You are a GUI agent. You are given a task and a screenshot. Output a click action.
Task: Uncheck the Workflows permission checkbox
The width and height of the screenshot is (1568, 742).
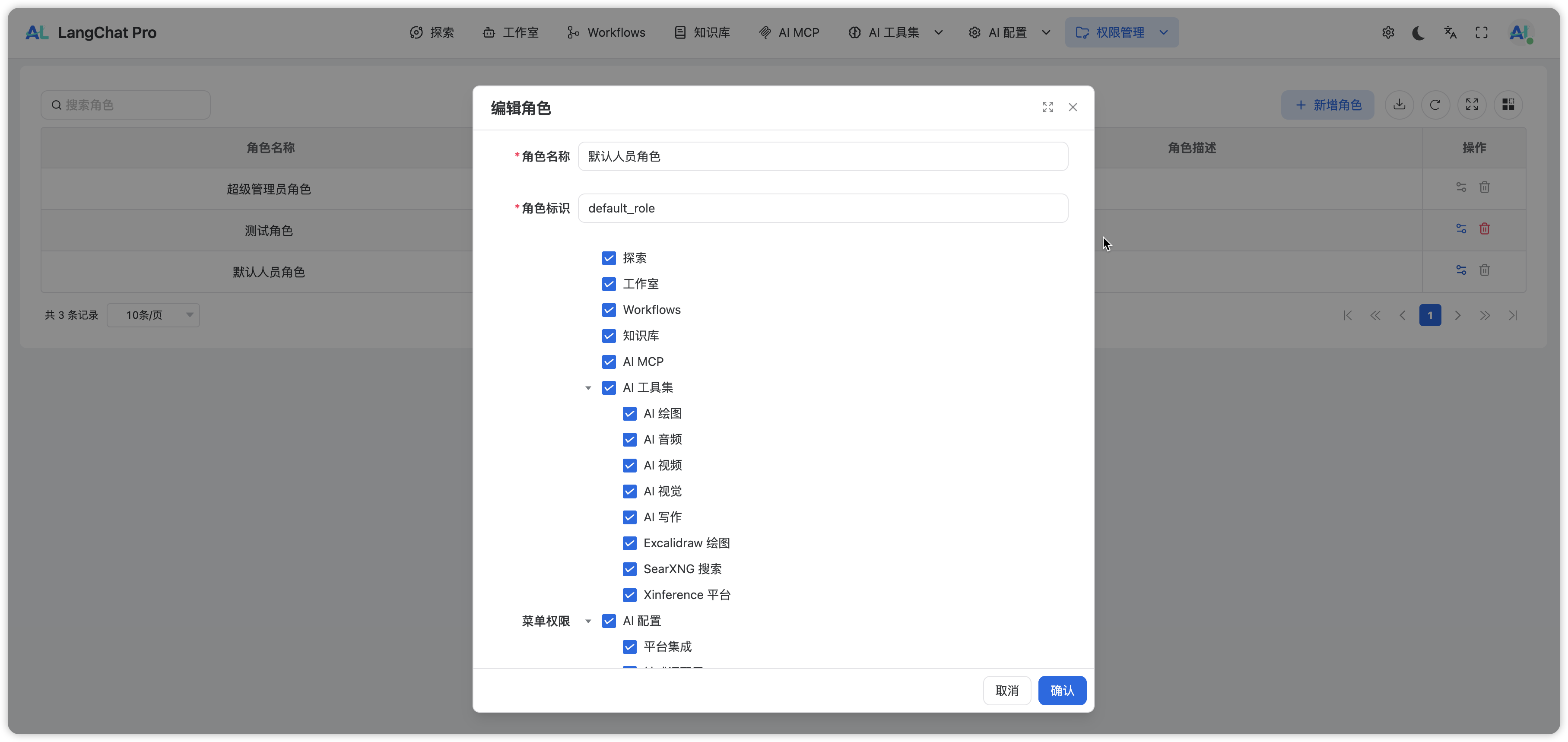pyautogui.click(x=609, y=310)
